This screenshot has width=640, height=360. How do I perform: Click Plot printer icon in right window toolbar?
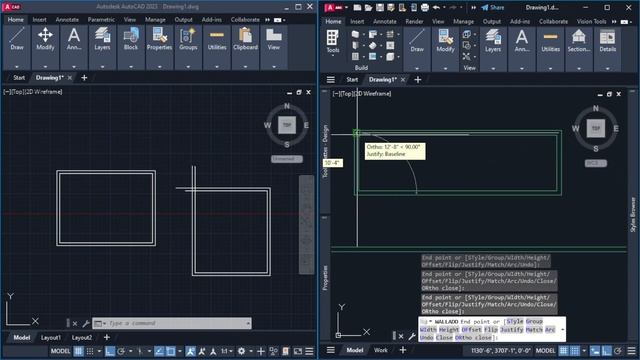point(425,7)
